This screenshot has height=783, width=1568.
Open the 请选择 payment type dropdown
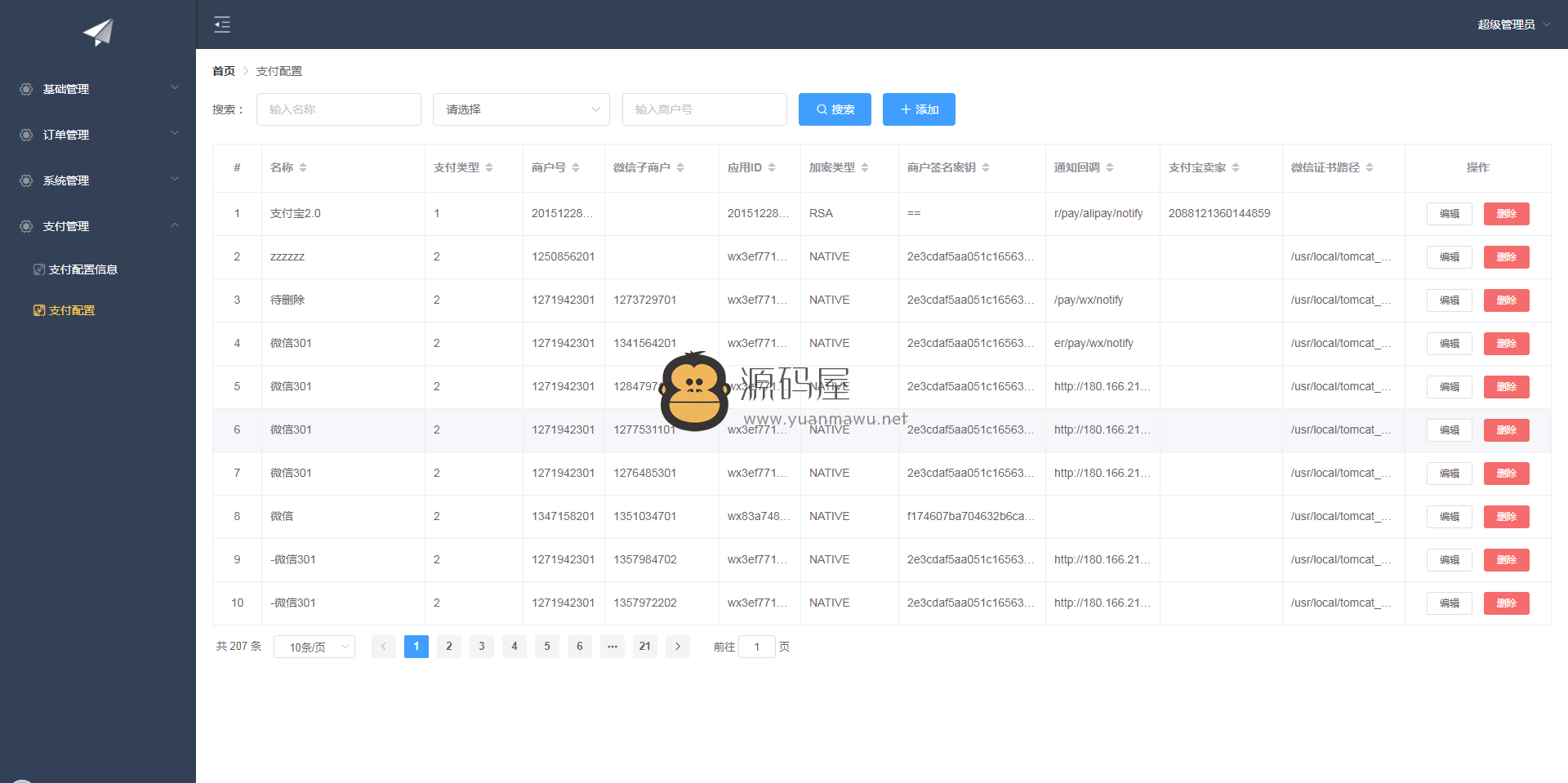click(521, 109)
